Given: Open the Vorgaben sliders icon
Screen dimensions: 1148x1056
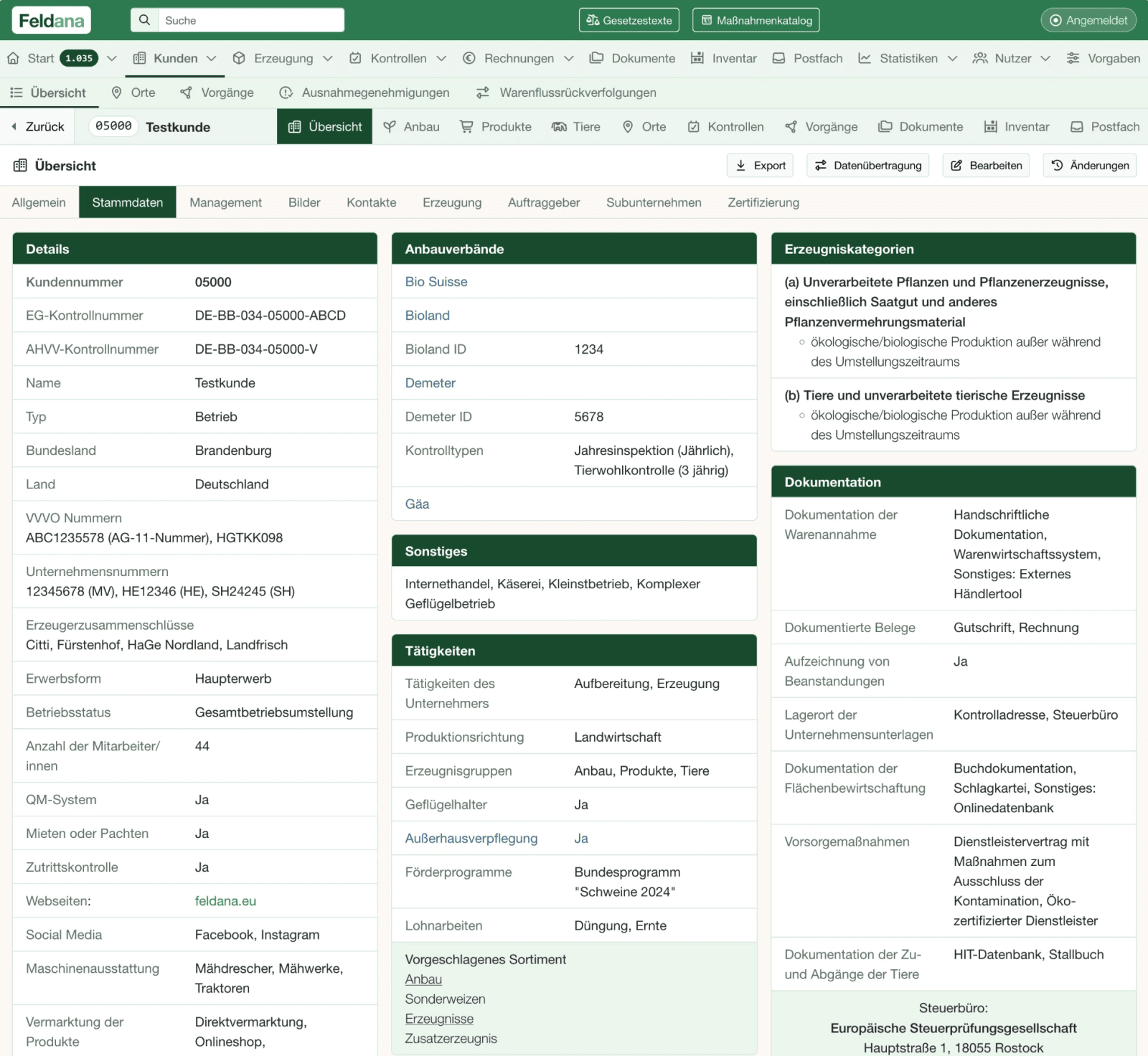Looking at the screenshot, I should click(1073, 58).
